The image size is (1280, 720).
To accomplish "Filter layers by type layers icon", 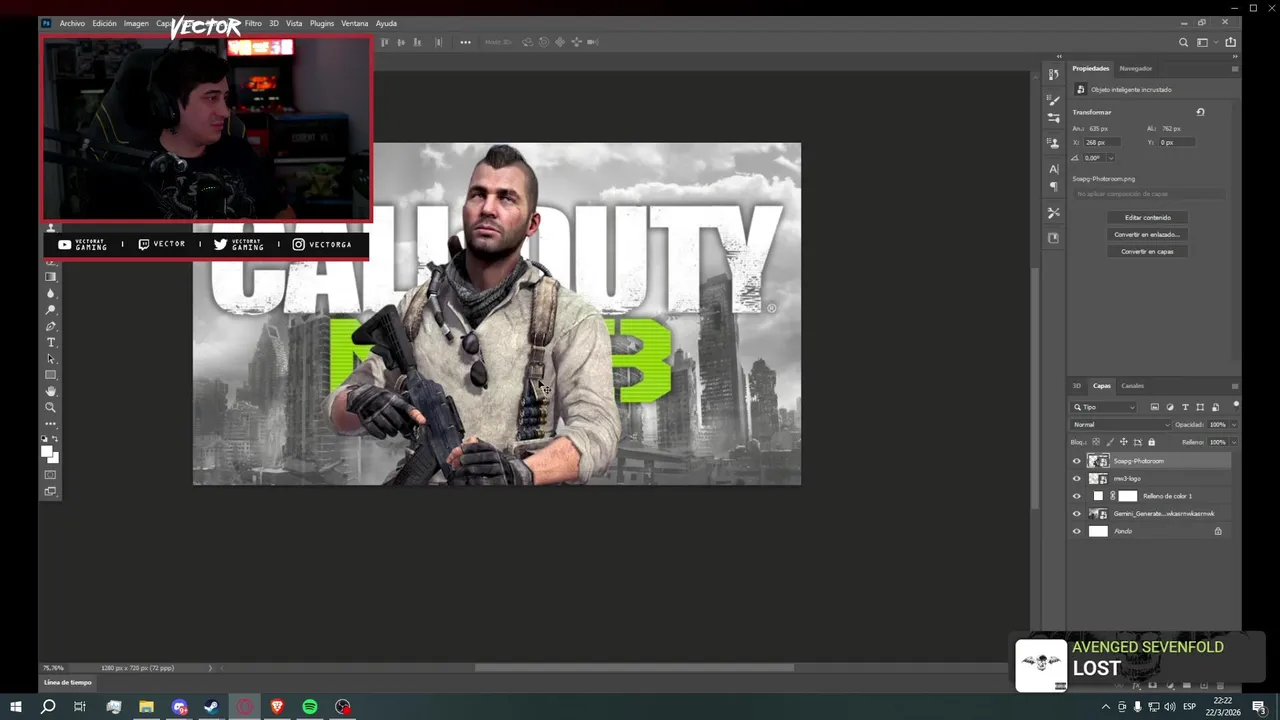I will pyautogui.click(x=1185, y=407).
